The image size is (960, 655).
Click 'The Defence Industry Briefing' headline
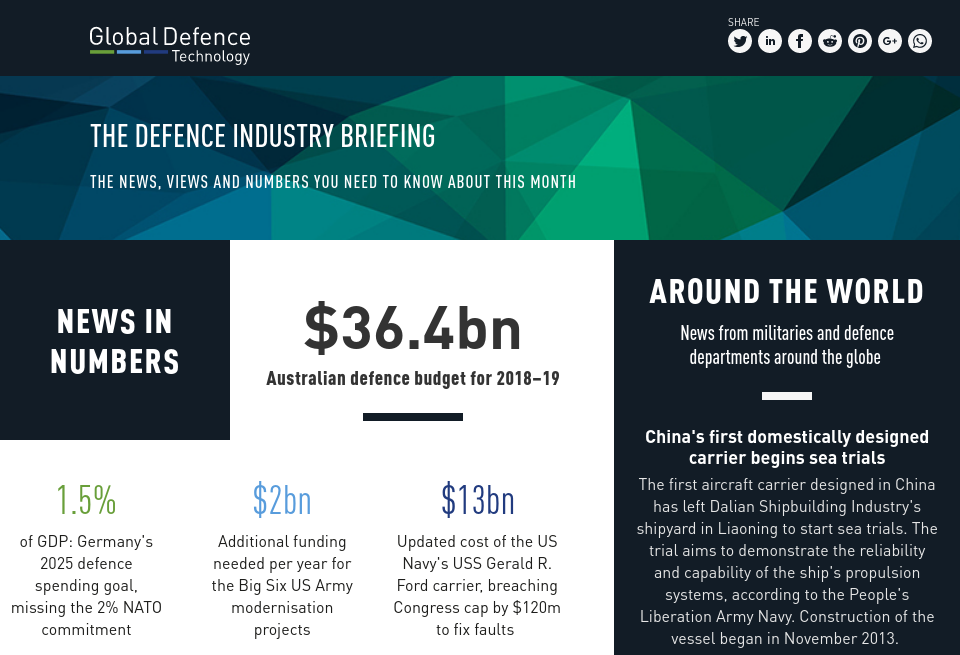coord(263,136)
